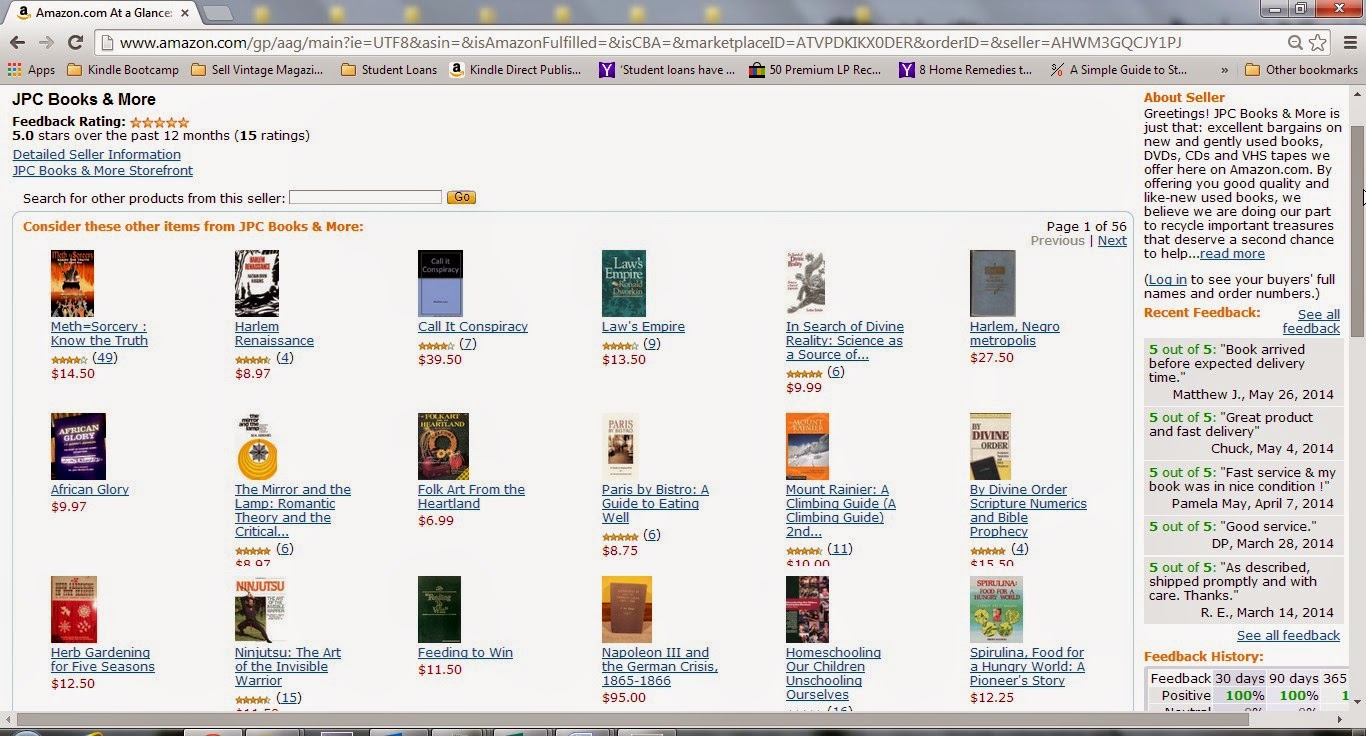Open the Student Loans bookmark folder
This screenshot has width=1366, height=736.
(388, 70)
